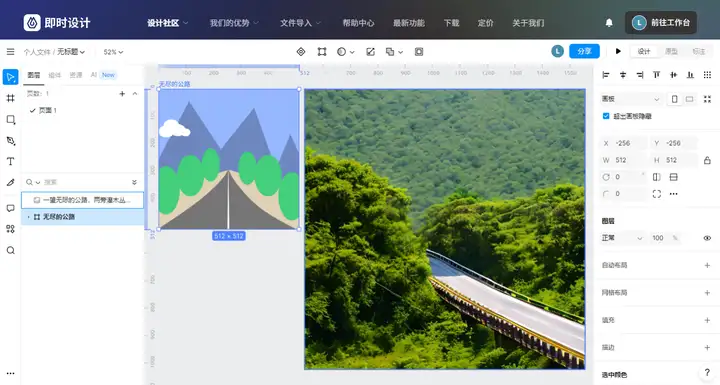Click the fit-to-content collapse icon beside orientation
Image resolution: width=720 pixels, height=385 pixels.
pos(707,99)
